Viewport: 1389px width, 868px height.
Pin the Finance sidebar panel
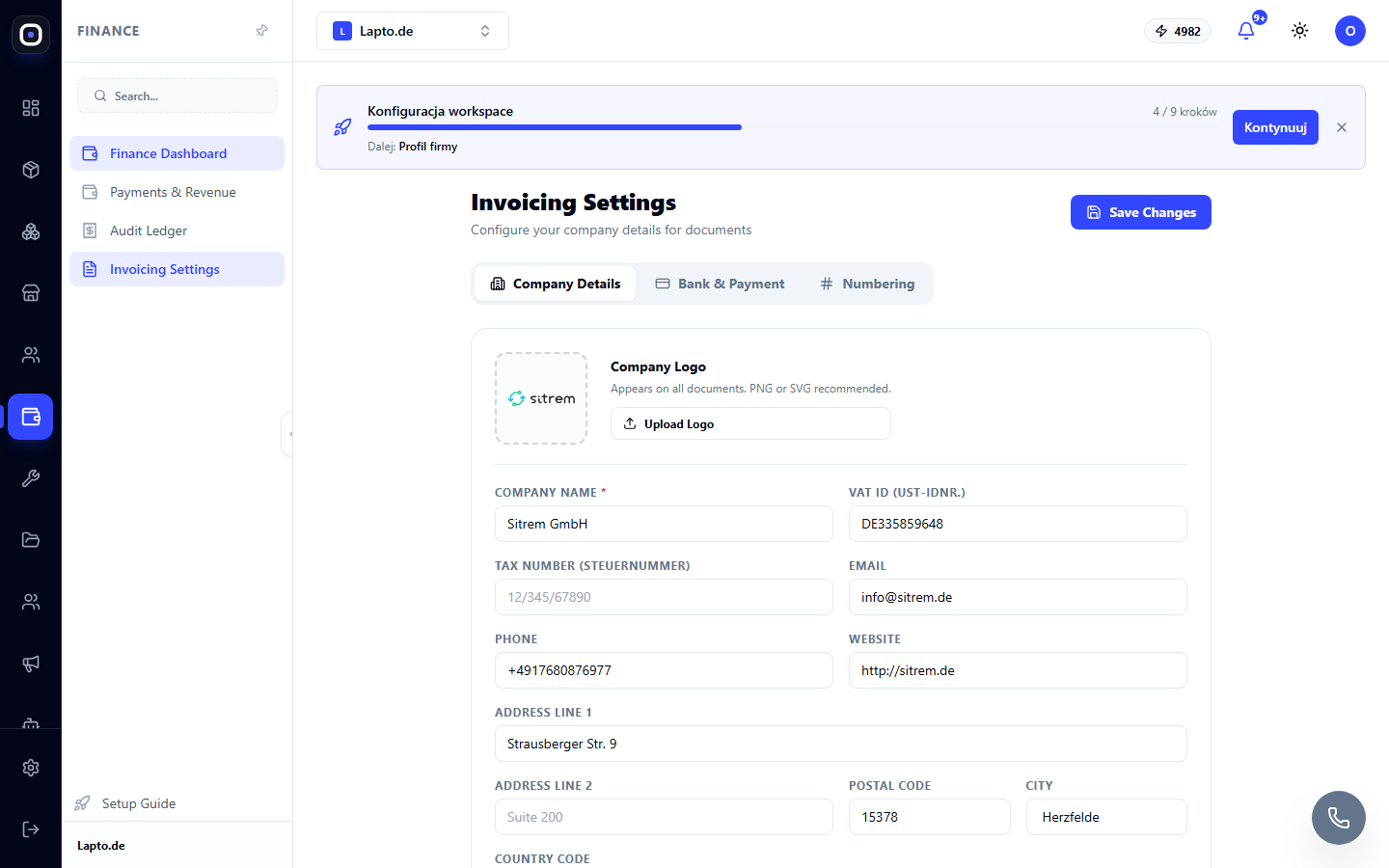(261, 31)
